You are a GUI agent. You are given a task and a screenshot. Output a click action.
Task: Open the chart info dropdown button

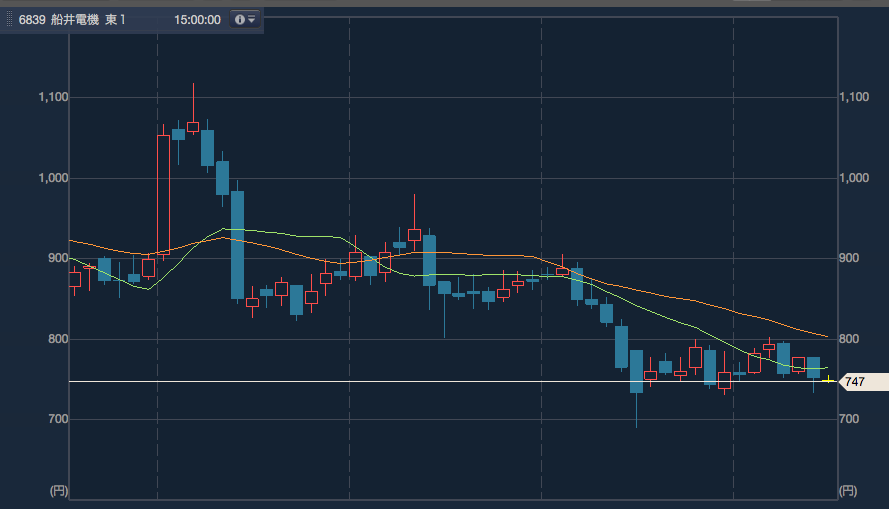(x=245, y=19)
